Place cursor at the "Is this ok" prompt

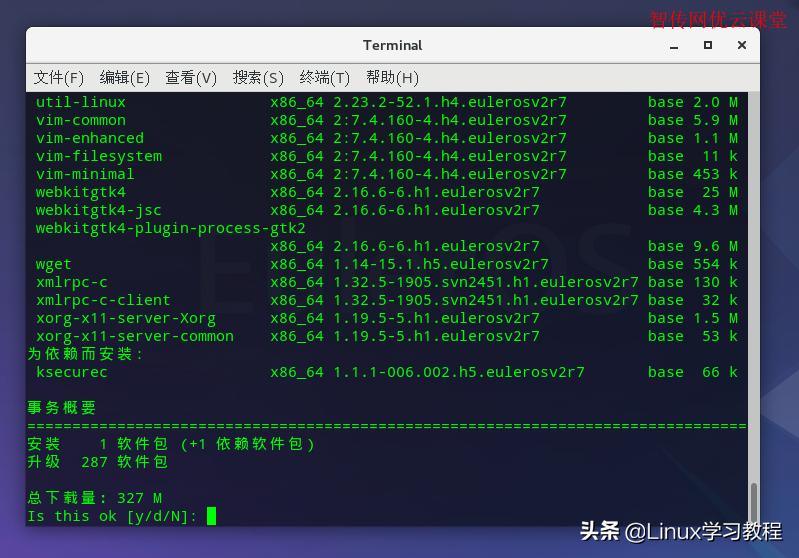tap(211, 516)
